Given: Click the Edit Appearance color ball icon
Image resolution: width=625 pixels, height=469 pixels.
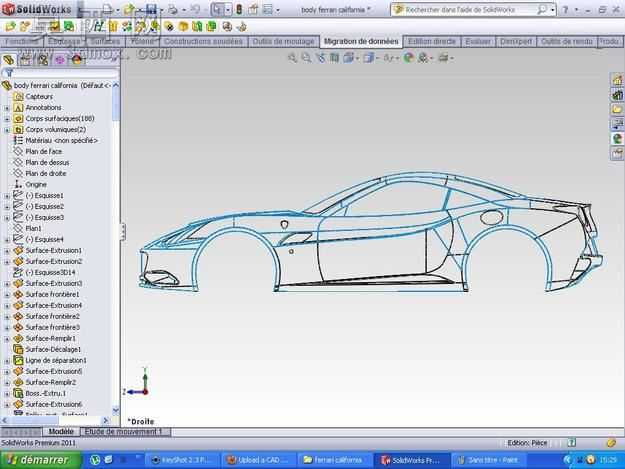Looking at the screenshot, I should [408, 58].
